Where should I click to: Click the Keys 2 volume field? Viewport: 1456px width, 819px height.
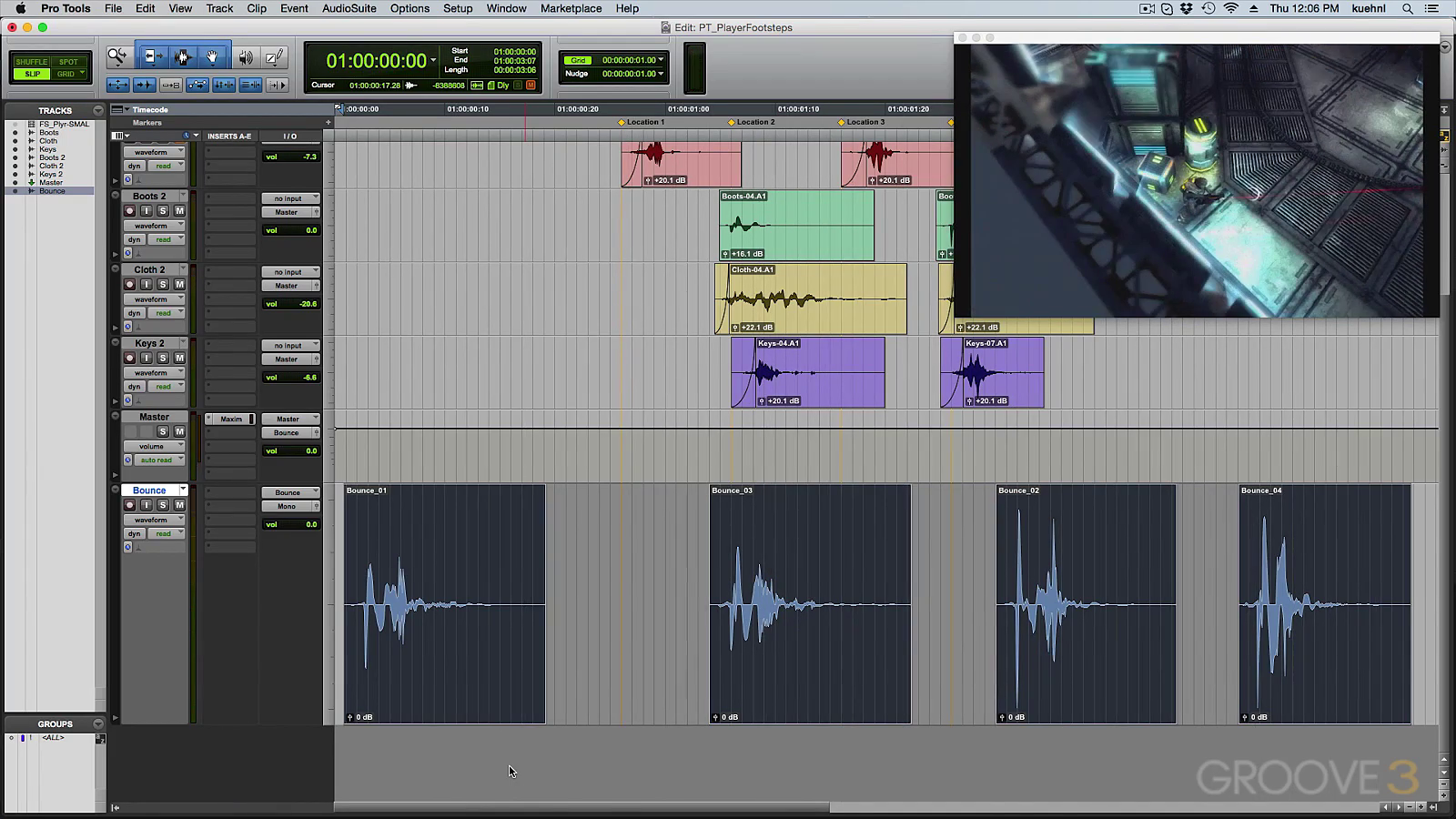pos(291,378)
